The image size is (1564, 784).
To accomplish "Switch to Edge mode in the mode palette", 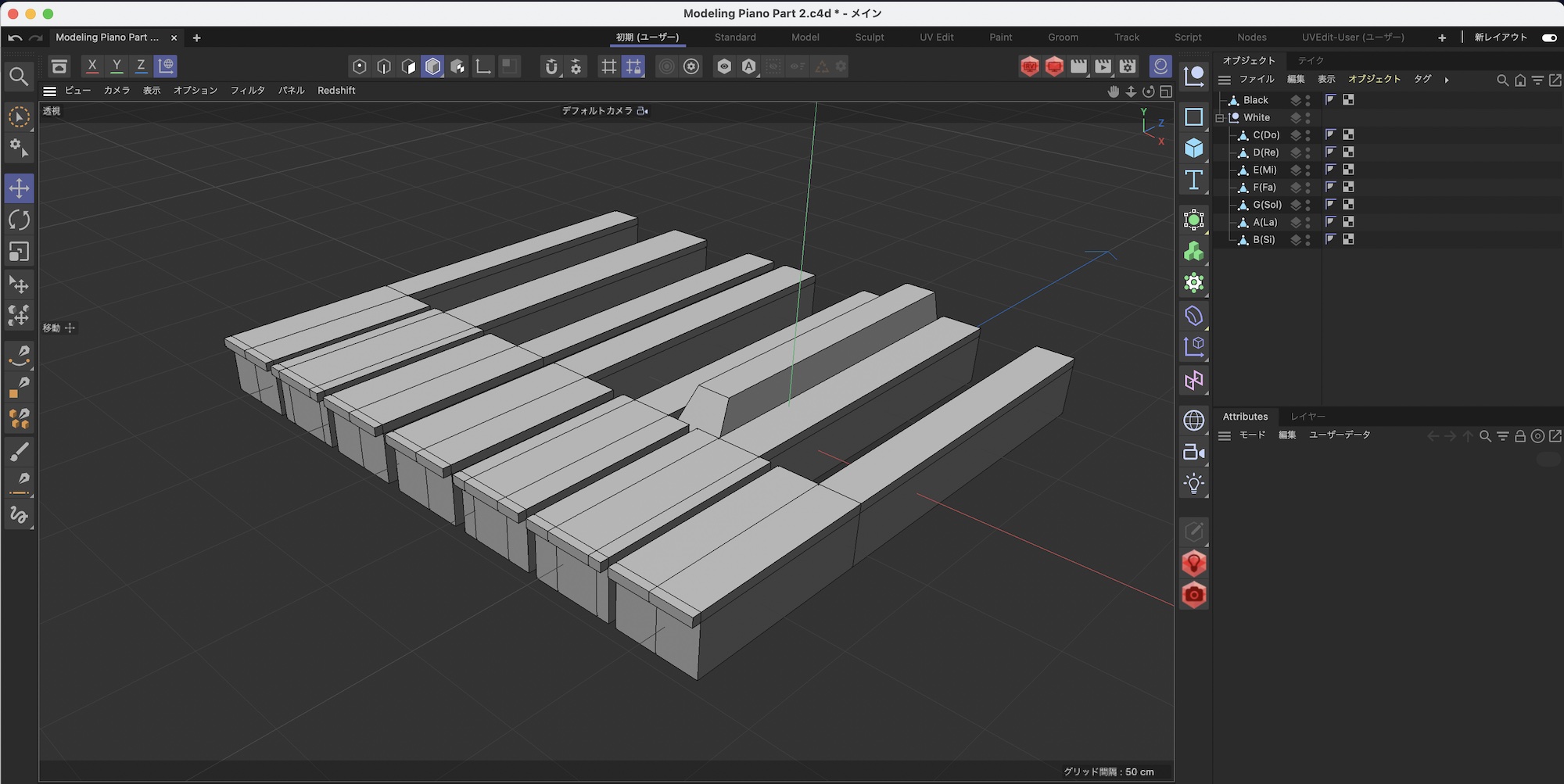I will click(383, 66).
